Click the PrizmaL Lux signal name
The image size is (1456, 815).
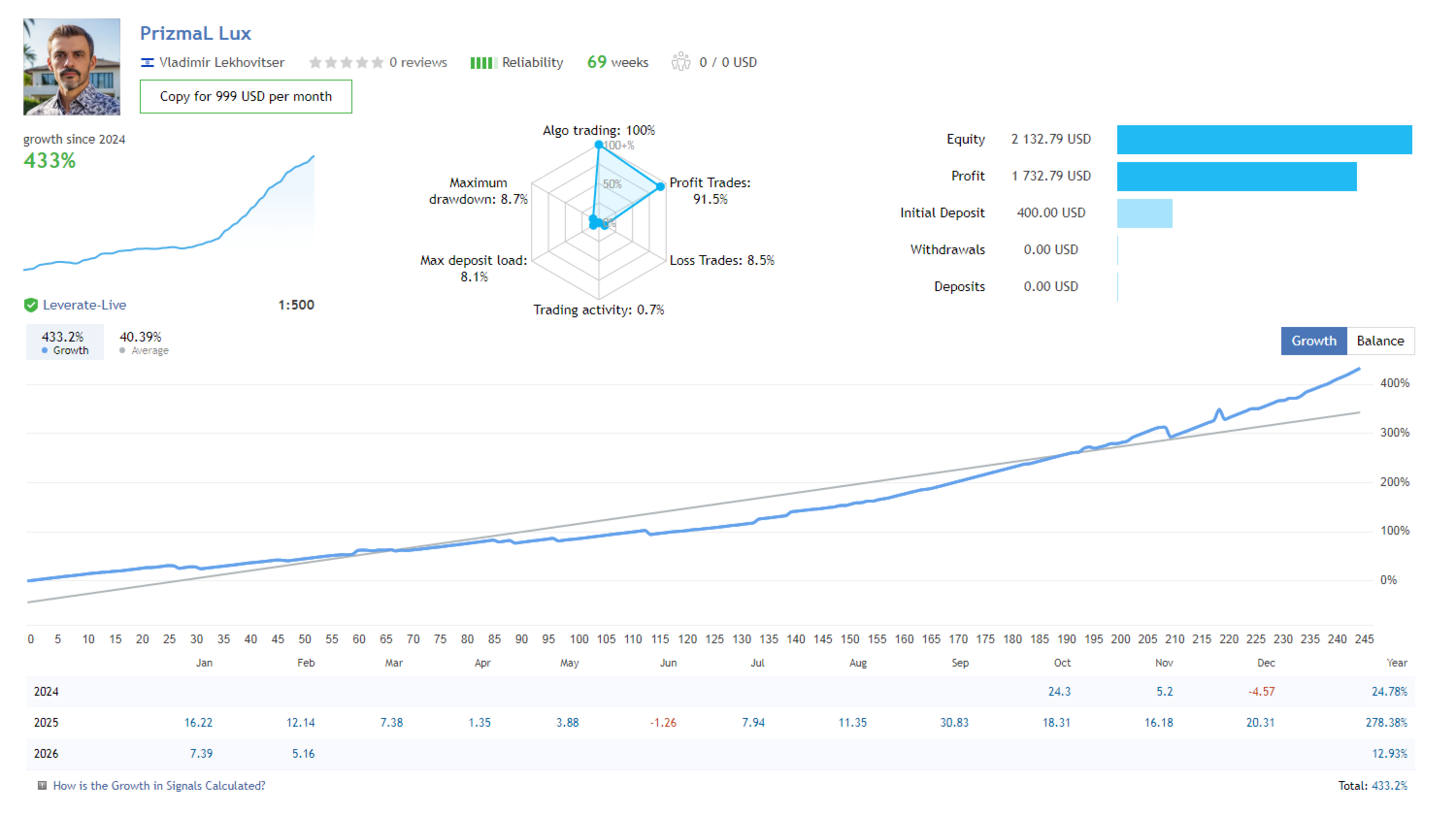(195, 33)
